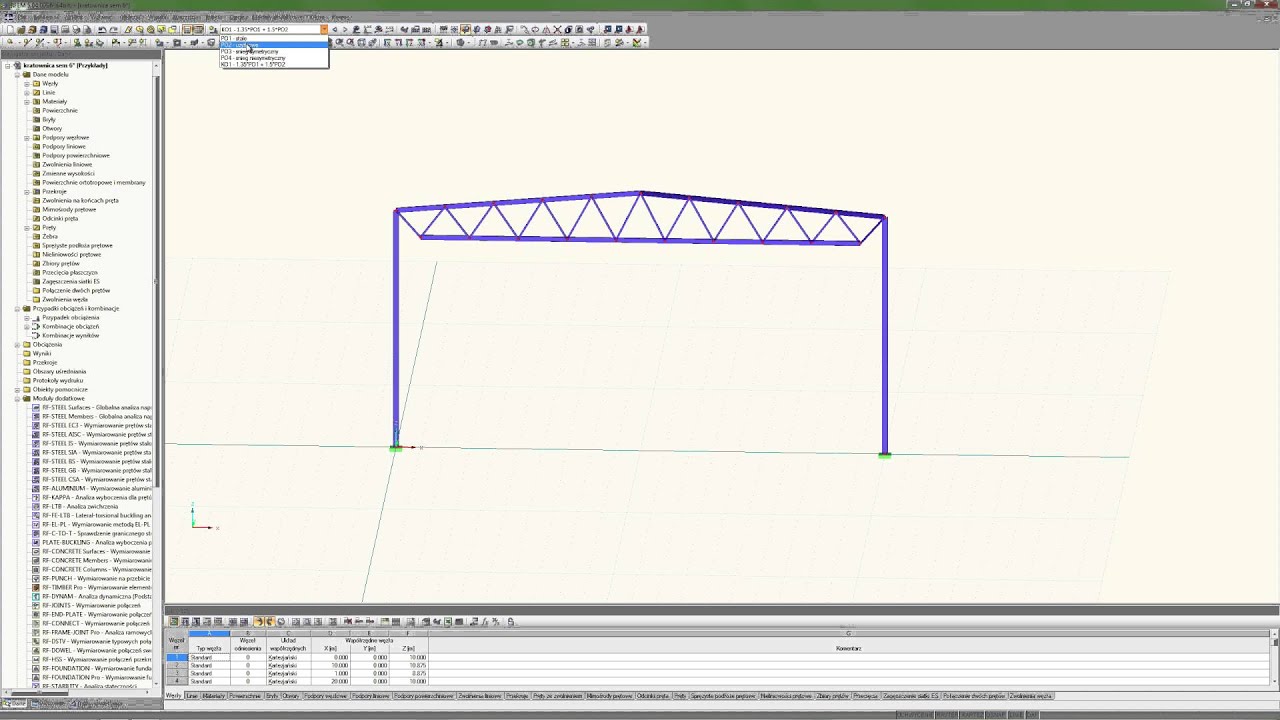Image resolution: width=1280 pixels, height=720 pixels.
Task: Switch to Mimośrody prętowe table tab
Action: 610,695
